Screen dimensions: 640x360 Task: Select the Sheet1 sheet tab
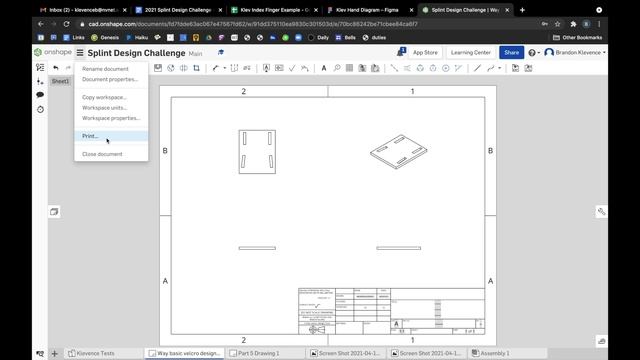[60, 81]
